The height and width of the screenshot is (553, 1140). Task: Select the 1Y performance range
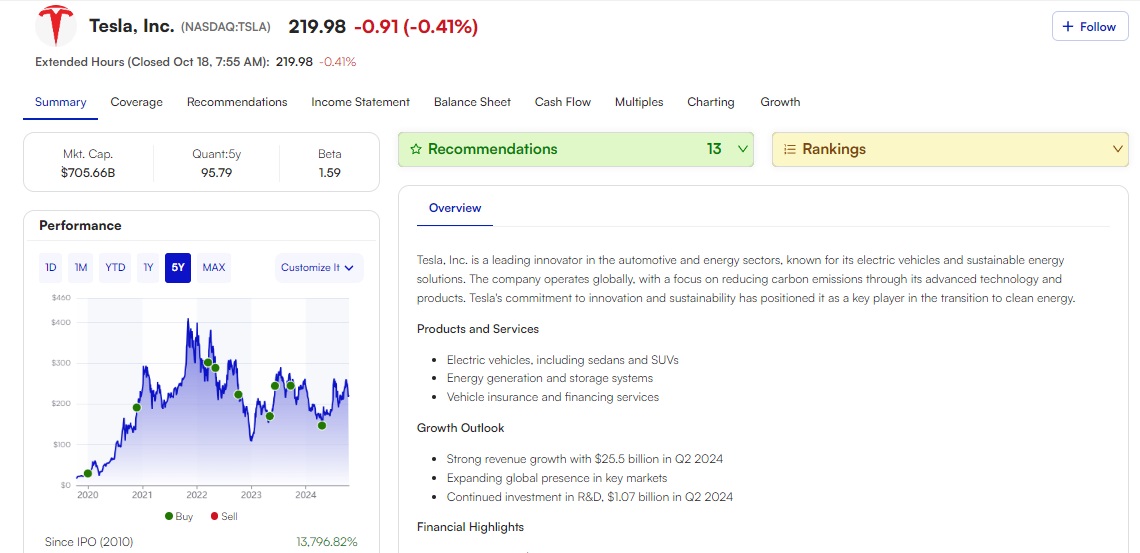pyautogui.click(x=148, y=267)
